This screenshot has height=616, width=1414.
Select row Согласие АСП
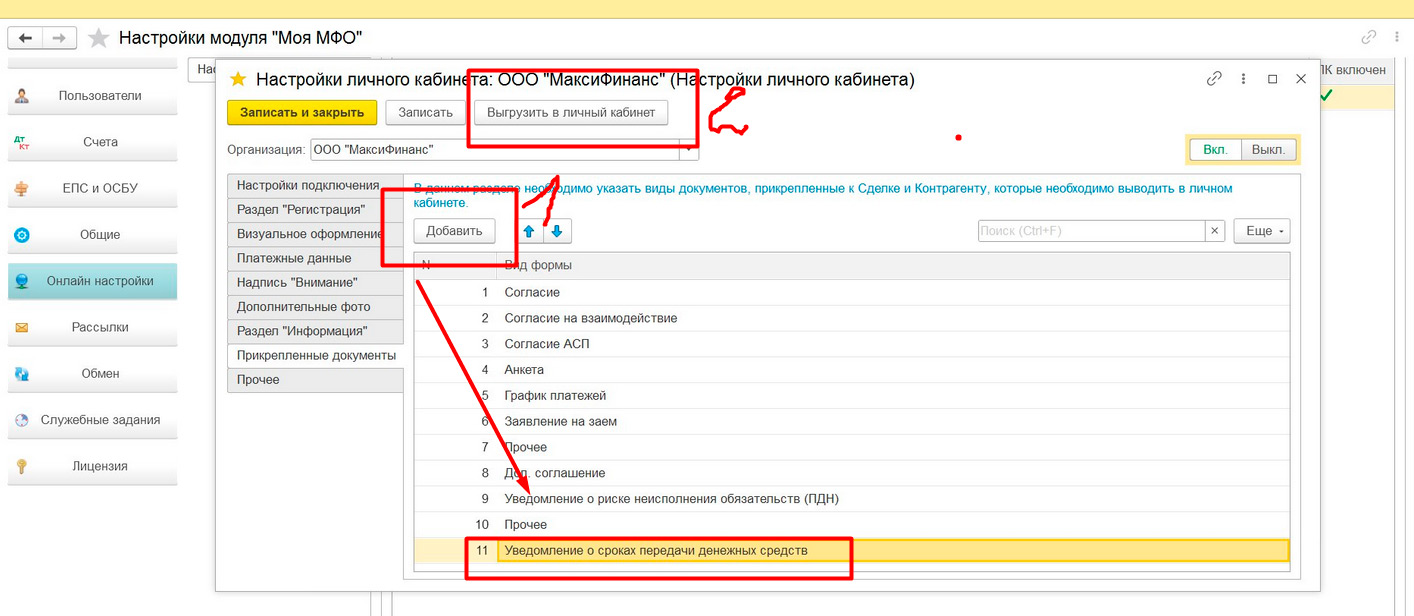852,344
